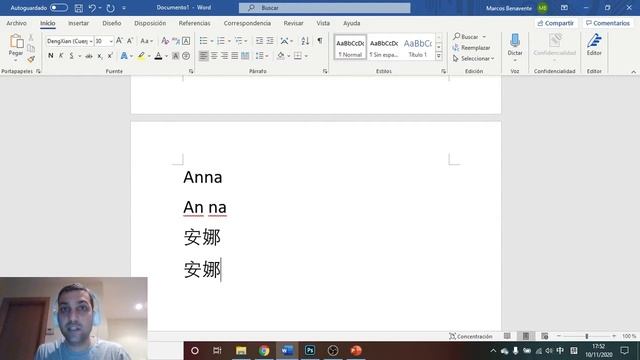Switch to the Revisar tab
640x360 pixels.
[x=293, y=23]
